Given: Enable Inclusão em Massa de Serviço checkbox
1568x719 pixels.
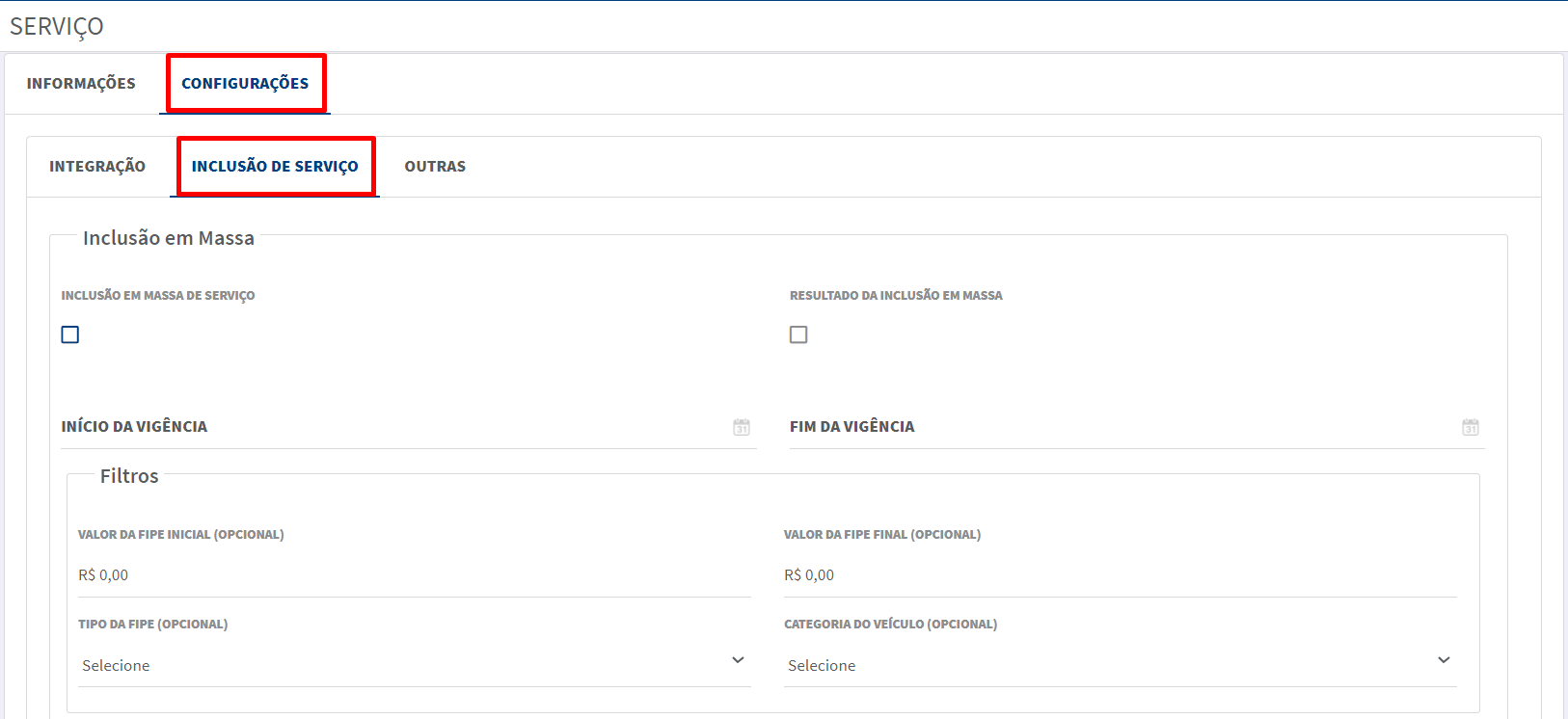Looking at the screenshot, I should coord(70,334).
